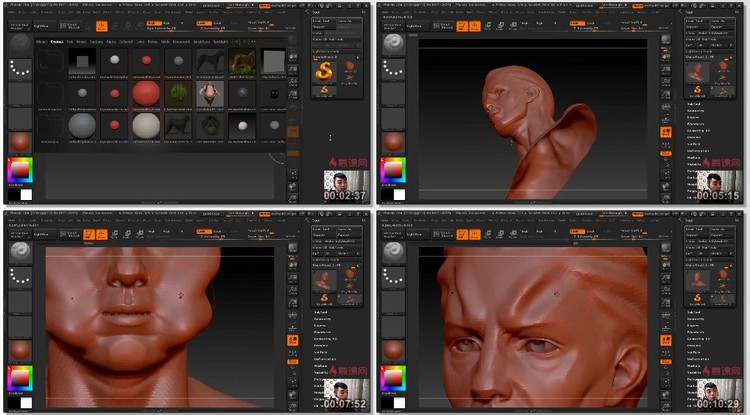Open LightBox Alpha tab in 00:02:37 frame

point(111,42)
